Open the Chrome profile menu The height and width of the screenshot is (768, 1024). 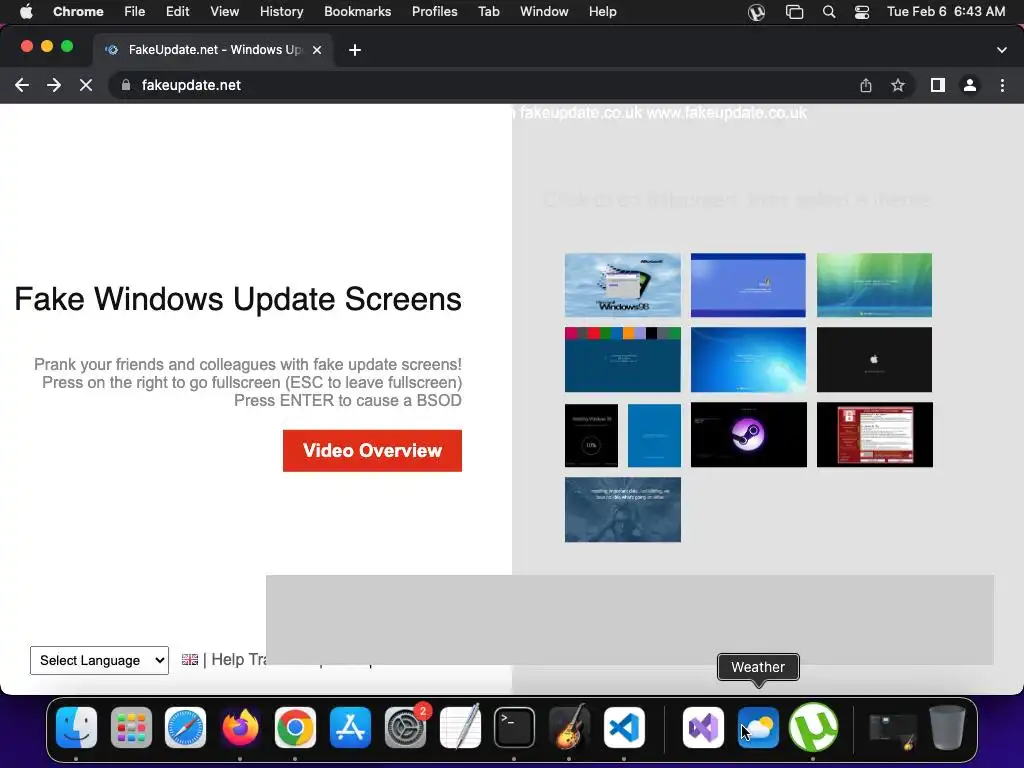click(970, 85)
